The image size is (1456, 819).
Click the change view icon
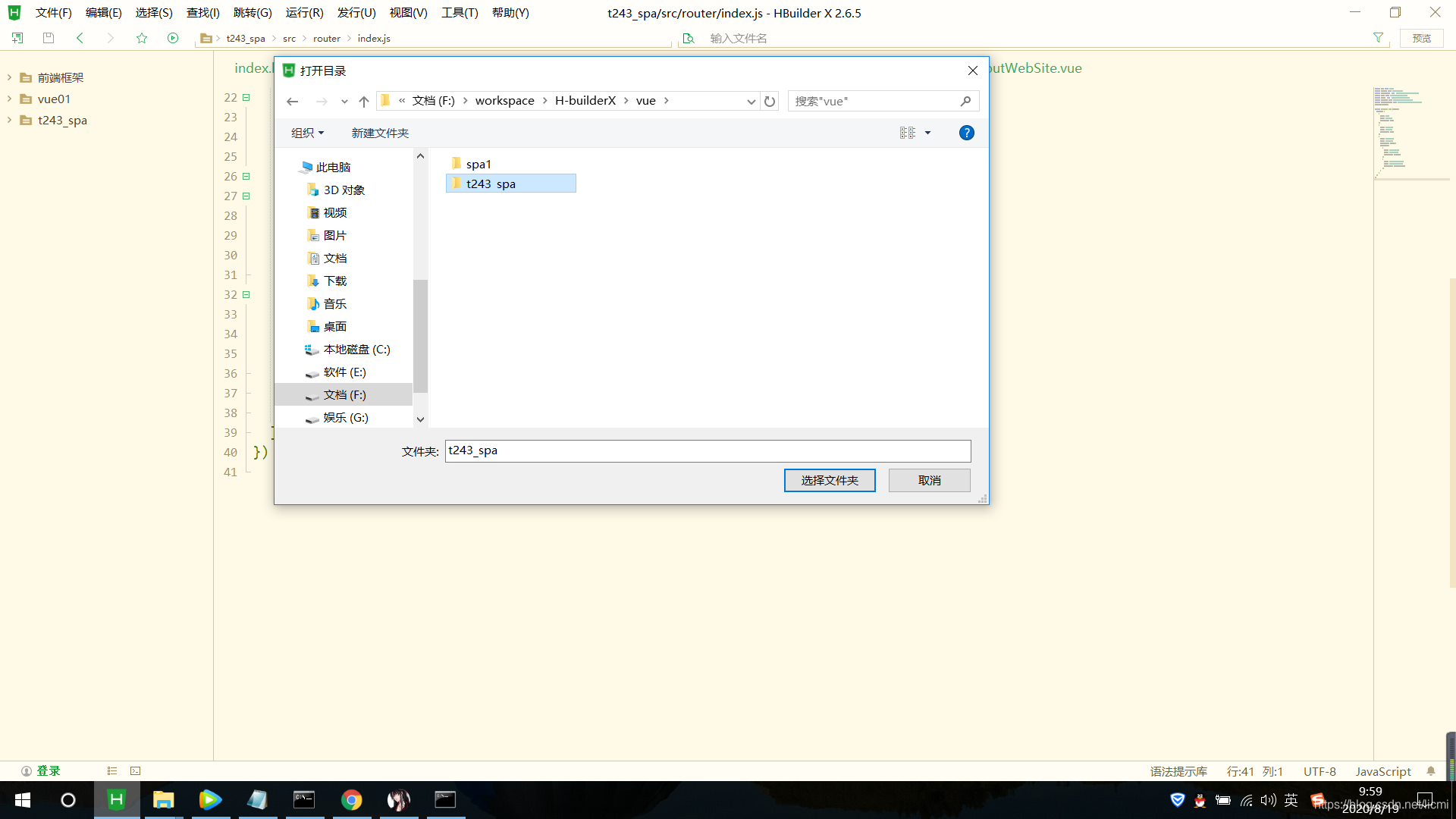pyautogui.click(x=908, y=133)
